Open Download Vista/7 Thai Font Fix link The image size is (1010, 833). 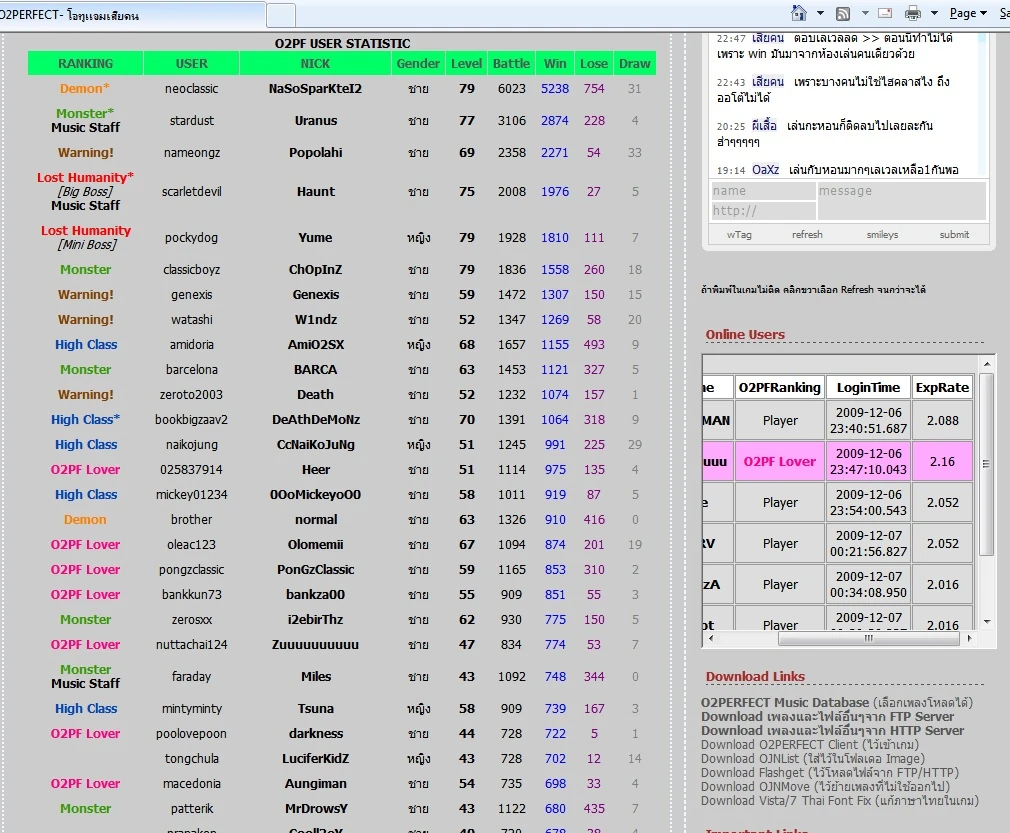pyautogui.click(x=839, y=801)
